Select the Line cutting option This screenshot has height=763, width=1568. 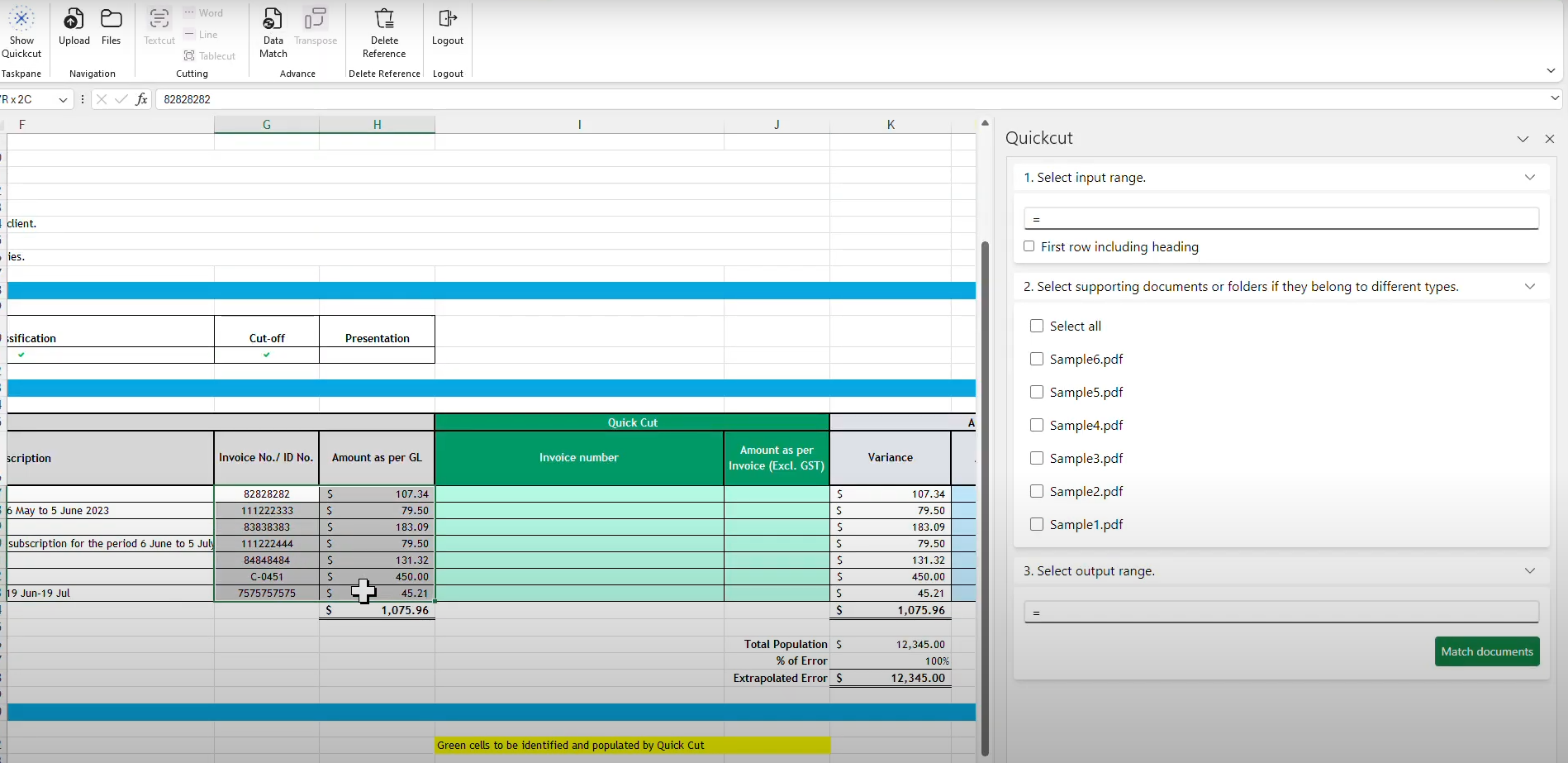pos(202,34)
